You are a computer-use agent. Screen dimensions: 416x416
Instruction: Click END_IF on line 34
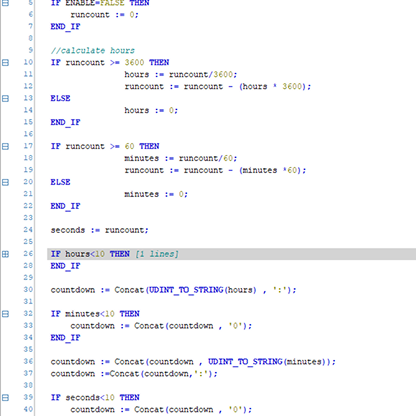[x=65, y=338]
